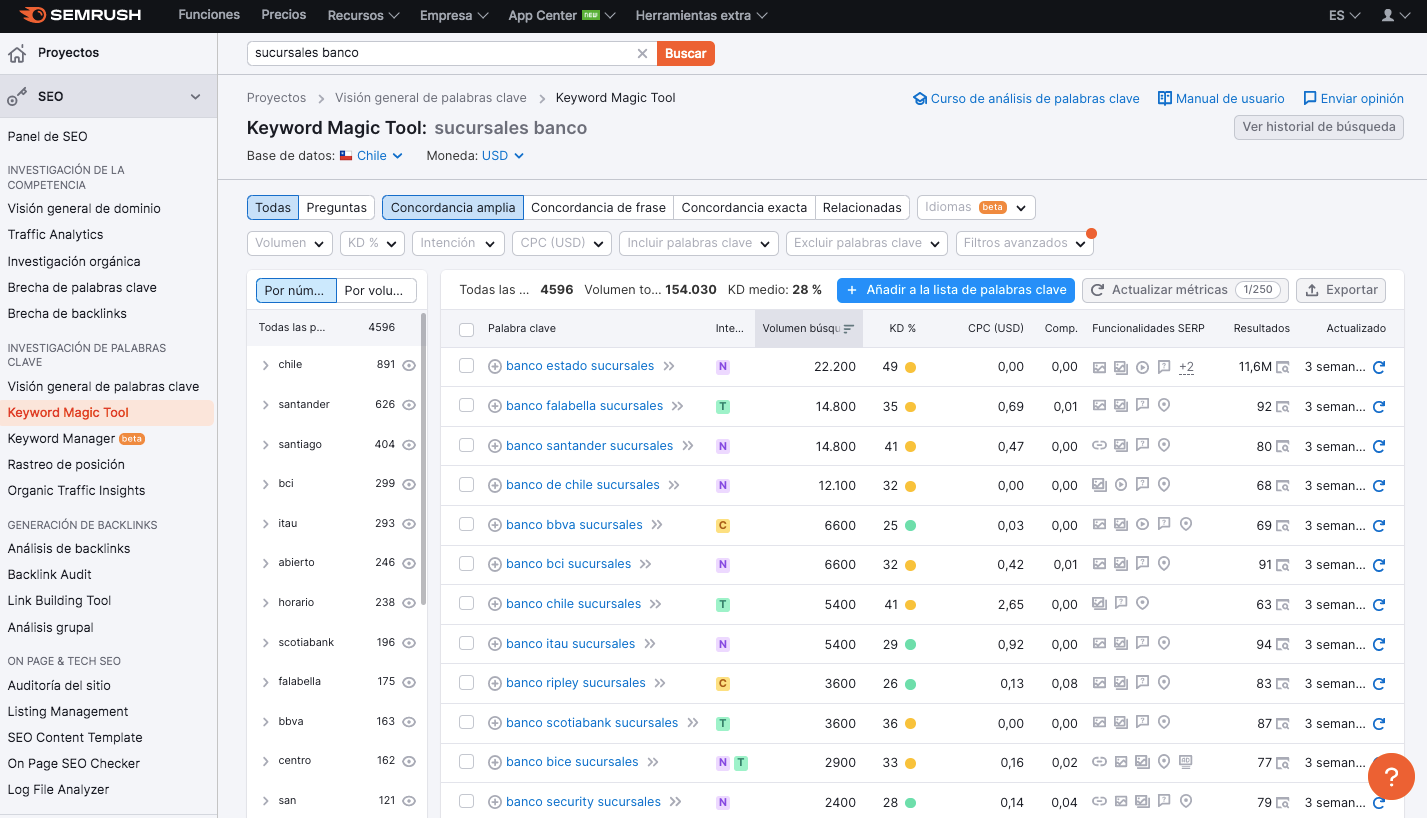This screenshot has height=818, width=1427.
Task: Click KD green dot for banco bbva sucursales
Action: 910,525
